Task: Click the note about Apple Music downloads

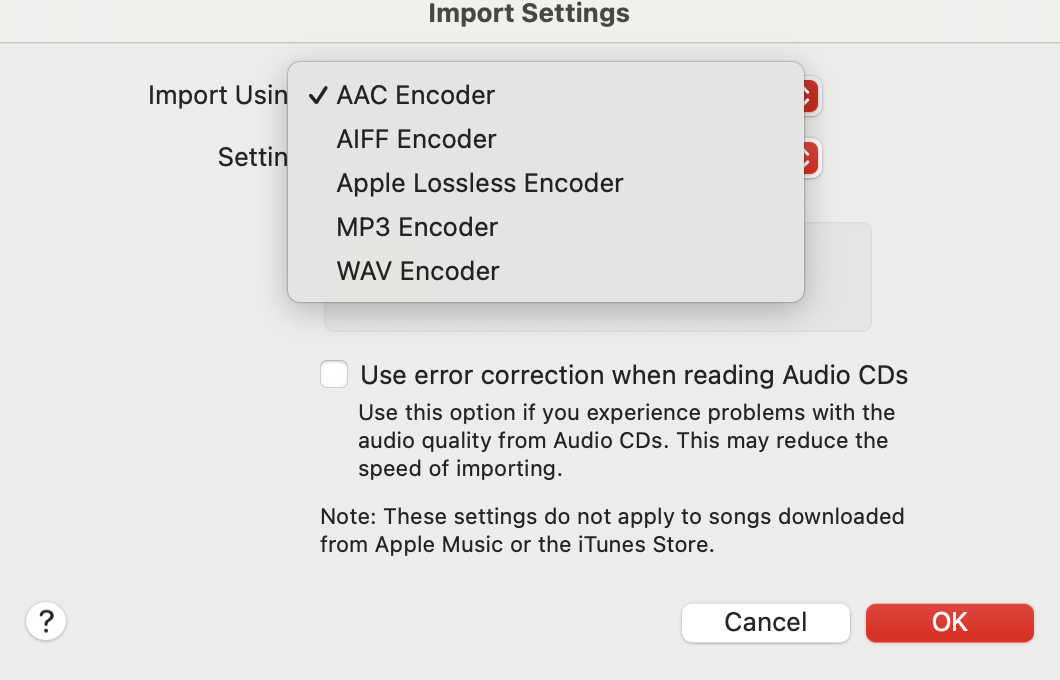Action: click(x=611, y=530)
